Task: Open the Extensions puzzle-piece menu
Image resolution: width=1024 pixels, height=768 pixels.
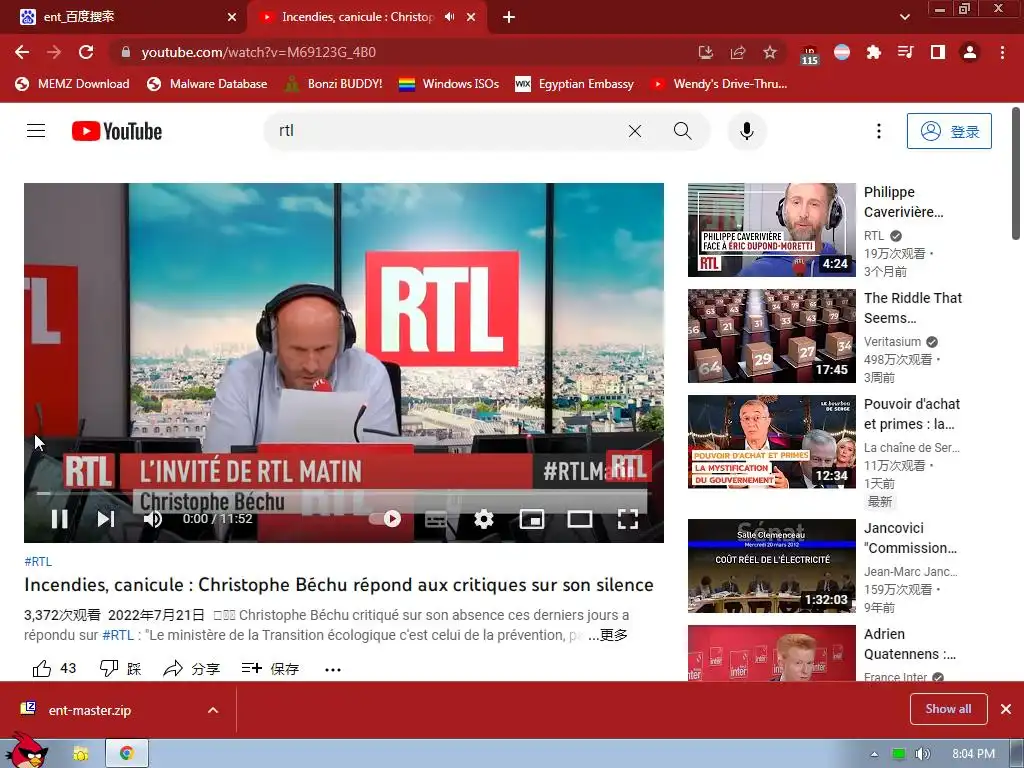Action: tap(873, 52)
